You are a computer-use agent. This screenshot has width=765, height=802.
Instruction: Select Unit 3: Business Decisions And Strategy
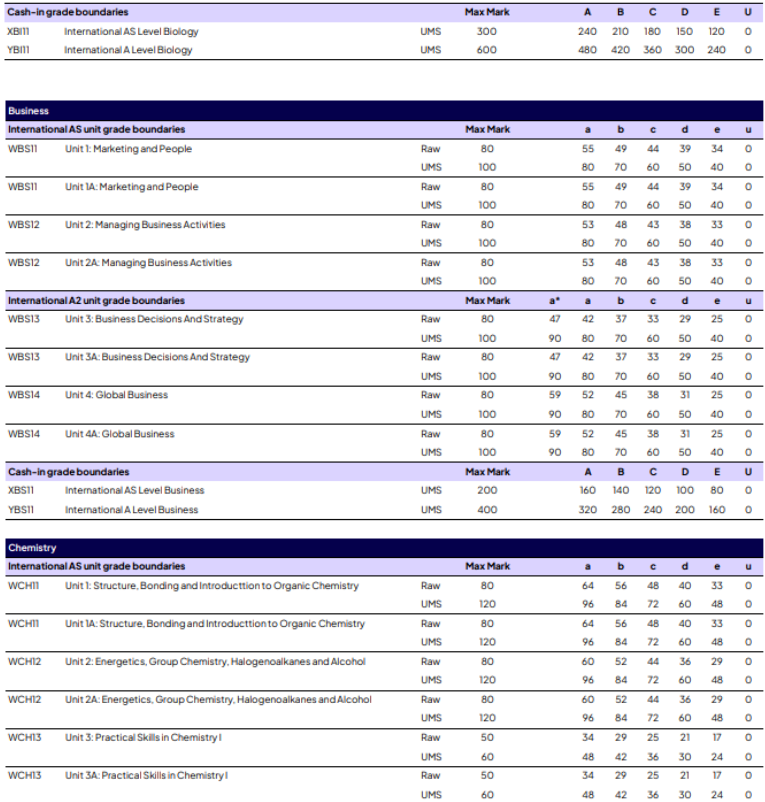point(154,319)
